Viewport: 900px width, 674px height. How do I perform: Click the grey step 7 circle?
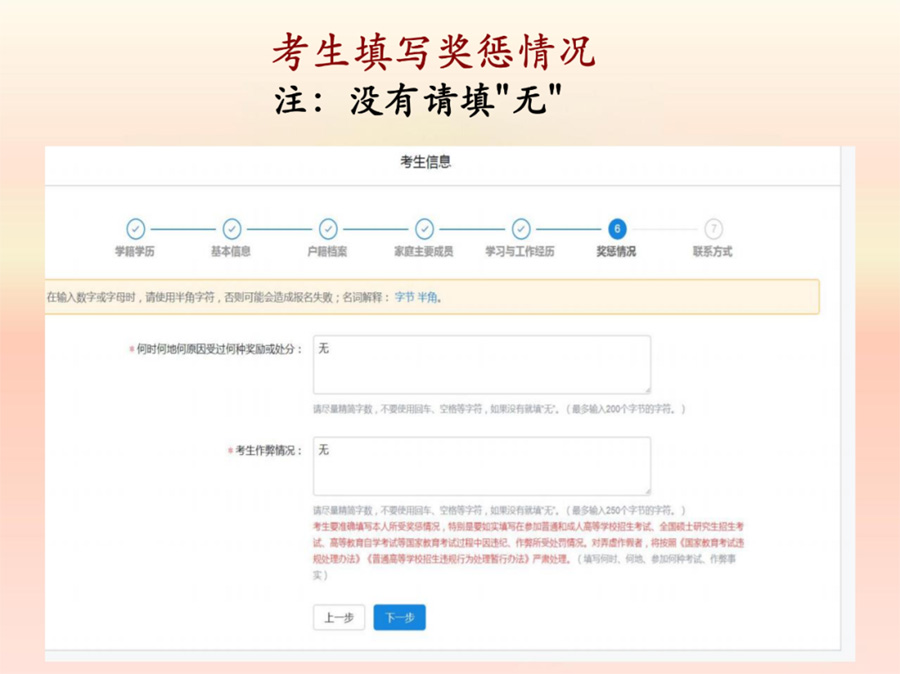(713, 229)
